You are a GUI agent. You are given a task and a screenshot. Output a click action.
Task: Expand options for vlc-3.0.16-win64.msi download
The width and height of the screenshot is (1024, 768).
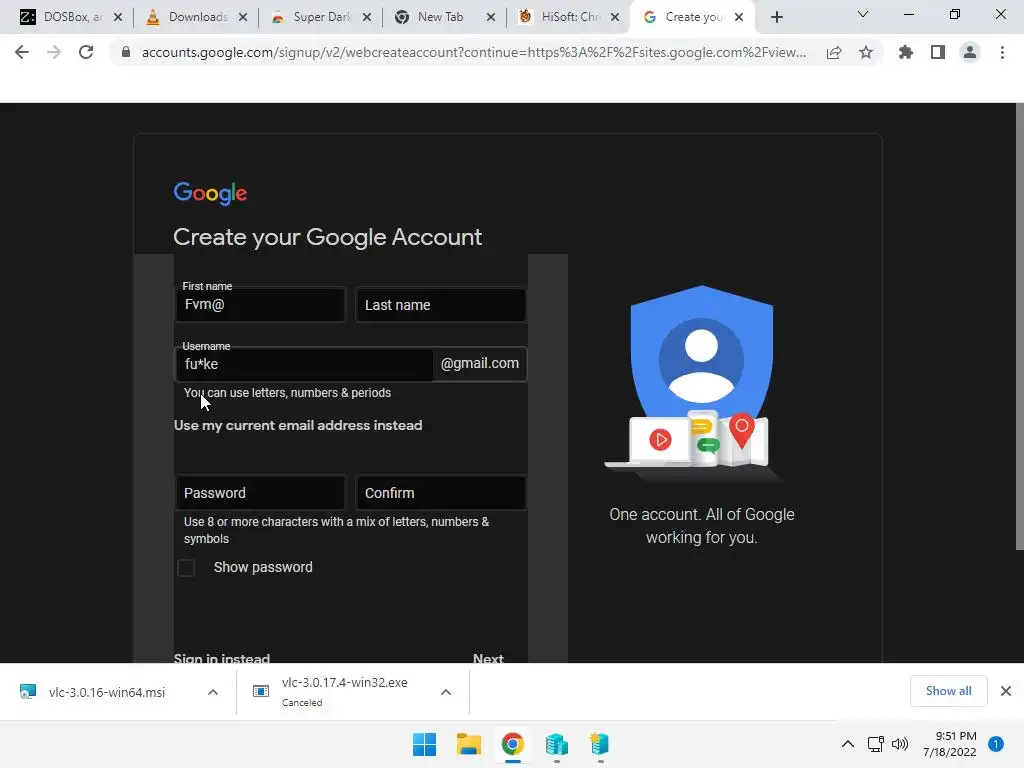[x=213, y=692]
